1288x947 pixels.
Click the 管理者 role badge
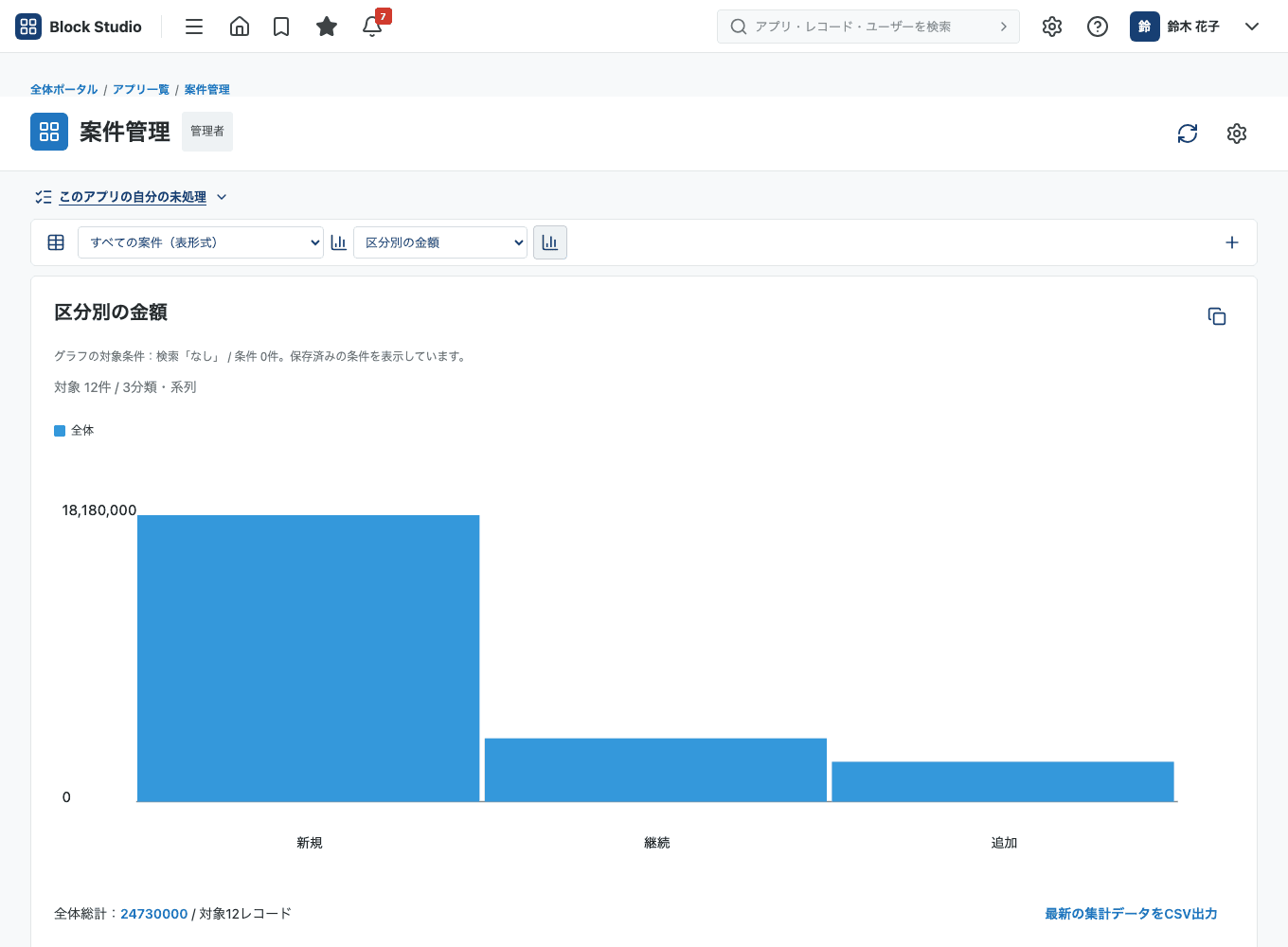tap(207, 132)
